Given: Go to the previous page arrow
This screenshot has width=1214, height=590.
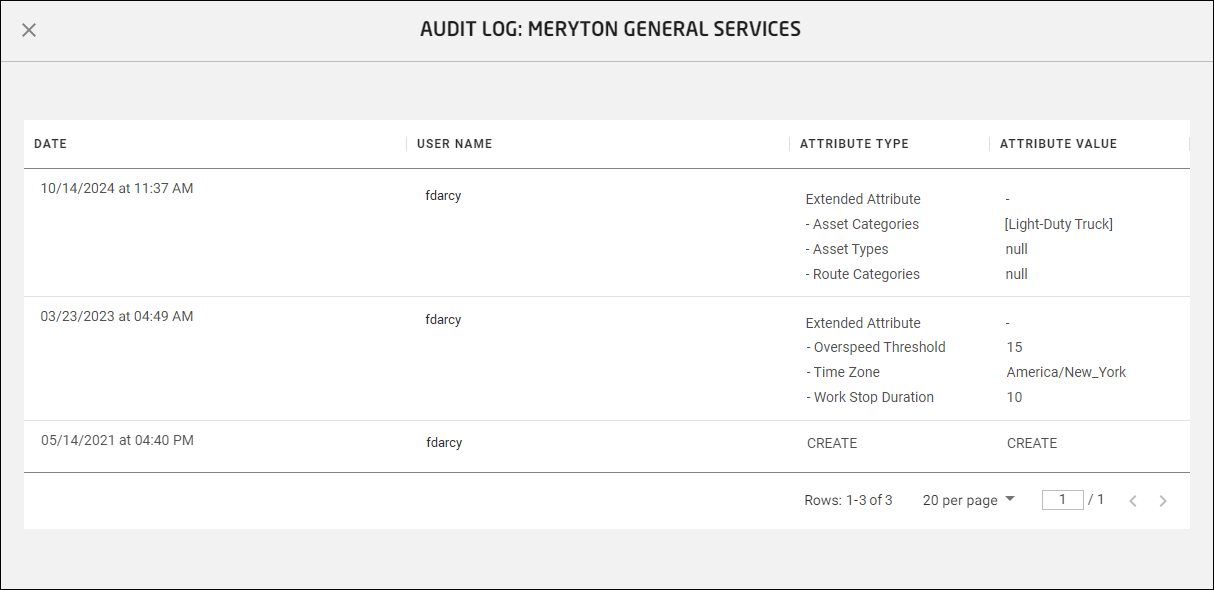Looking at the screenshot, I should [1133, 501].
